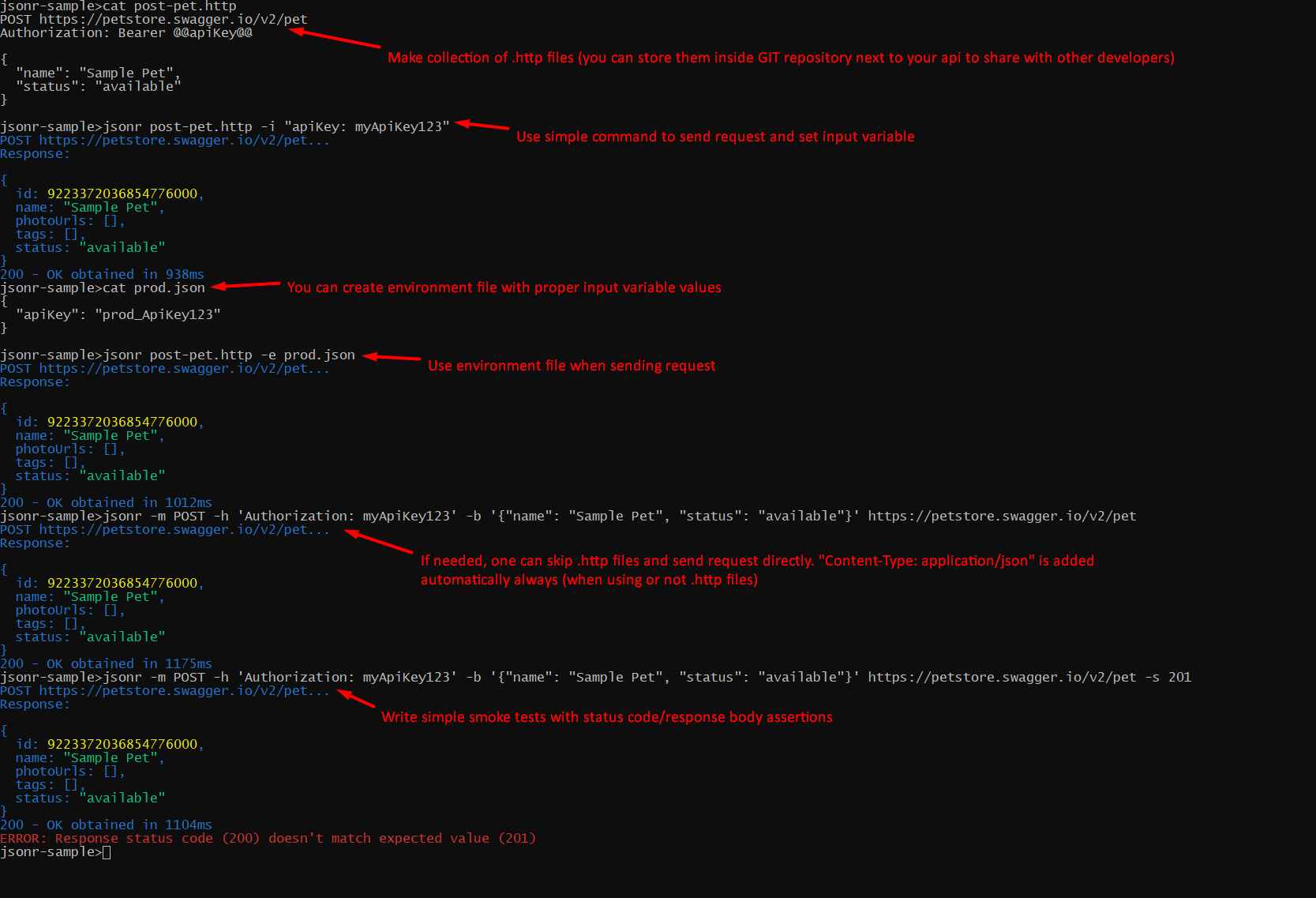Image resolution: width=1316 pixels, height=898 pixels.
Task: Open the petstore URL in the first POST line
Action: 173,19
